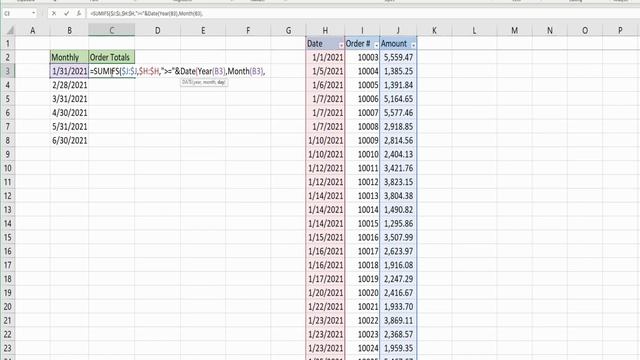
Task: Click the Date header cell in H1
Action: point(325,43)
